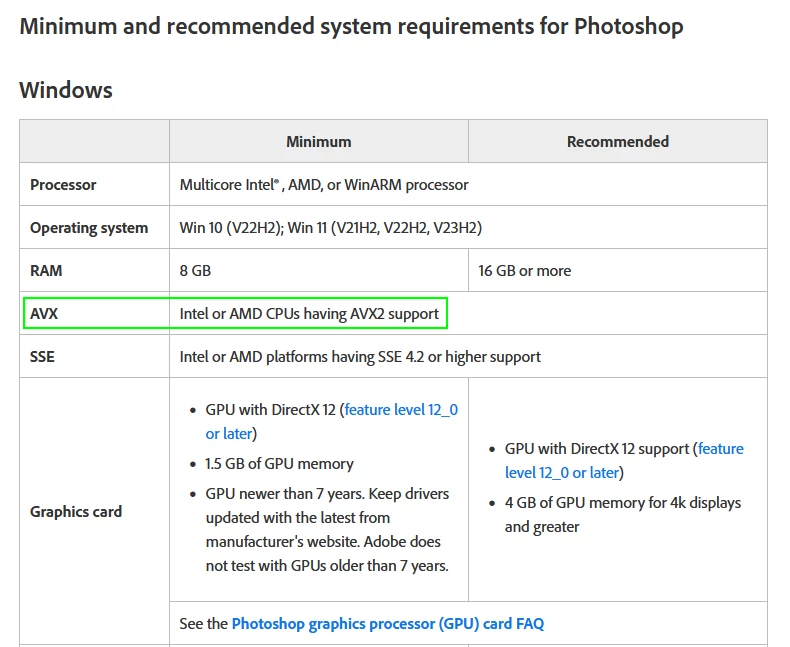Open the feature level 12_0 link under Minimum
Viewport: 790px width, 647px height.
401,410
